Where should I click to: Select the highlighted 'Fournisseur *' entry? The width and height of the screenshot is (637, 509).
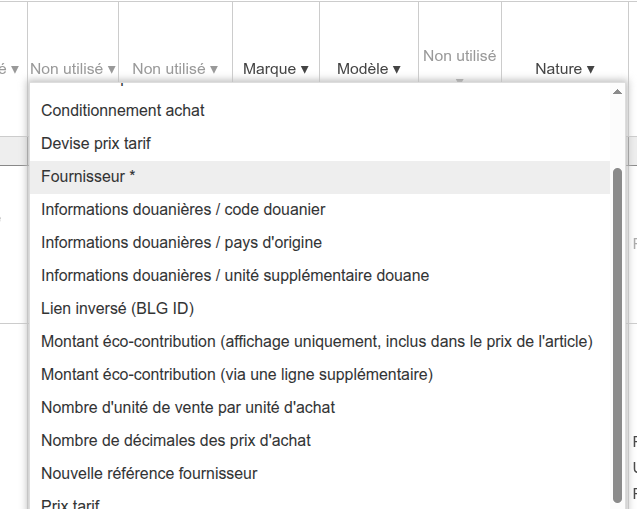click(320, 177)
